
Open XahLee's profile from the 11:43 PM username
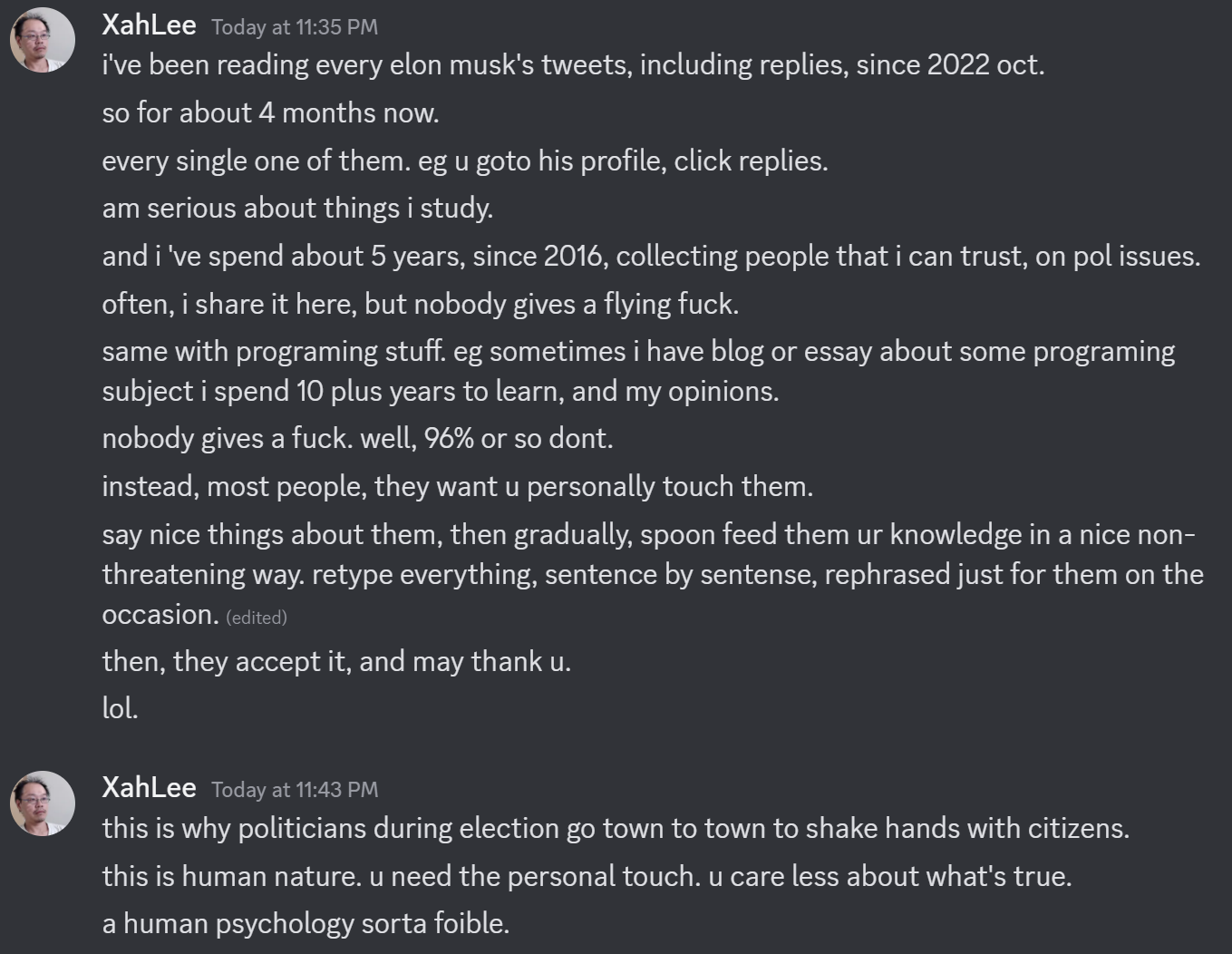point(149,787)
